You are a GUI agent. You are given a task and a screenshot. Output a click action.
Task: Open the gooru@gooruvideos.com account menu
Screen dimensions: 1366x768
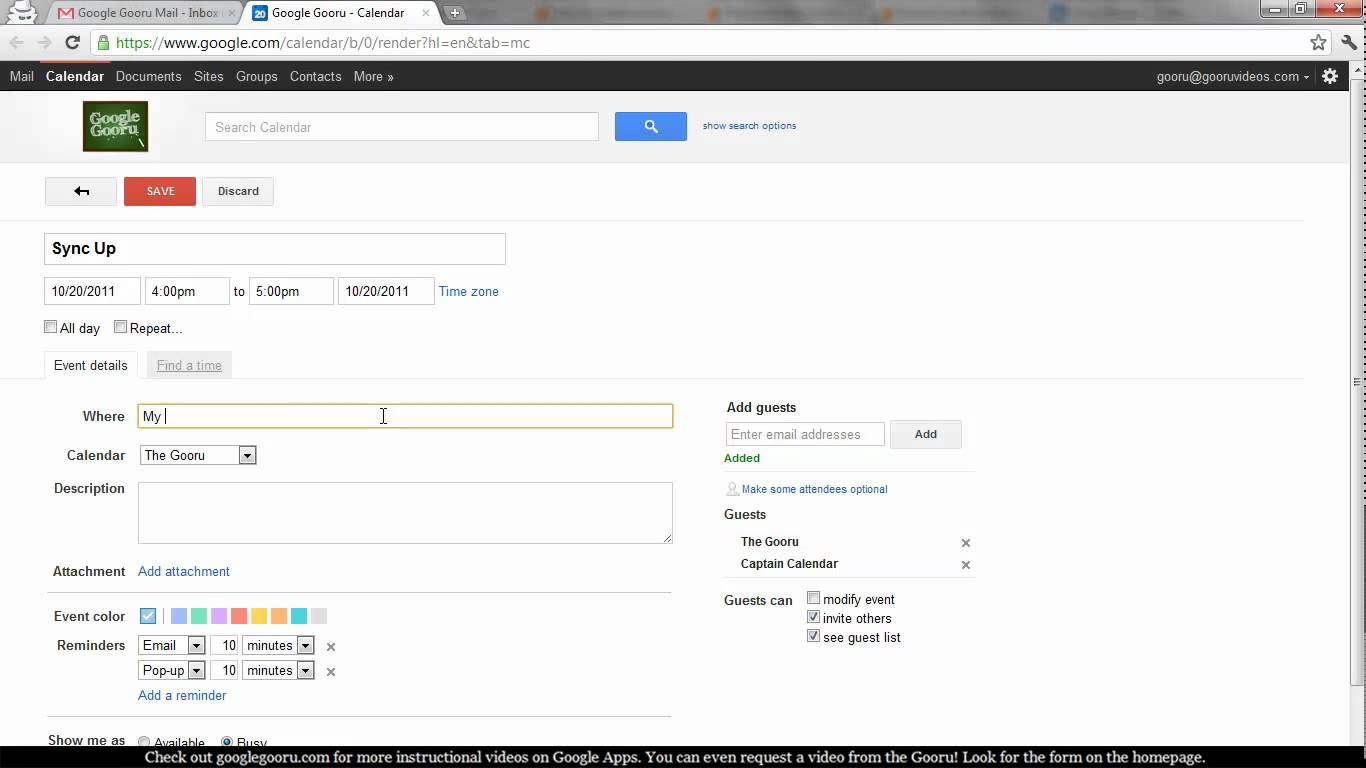pyautogui.click(x=1233, y=76)
